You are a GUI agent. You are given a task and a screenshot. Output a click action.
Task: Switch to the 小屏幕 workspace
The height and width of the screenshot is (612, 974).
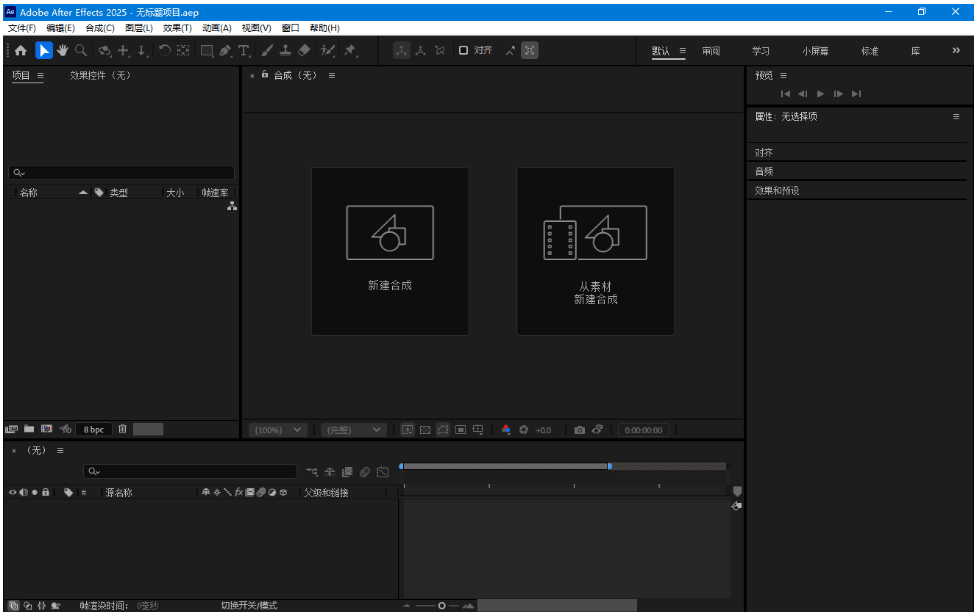pos(815,51)
